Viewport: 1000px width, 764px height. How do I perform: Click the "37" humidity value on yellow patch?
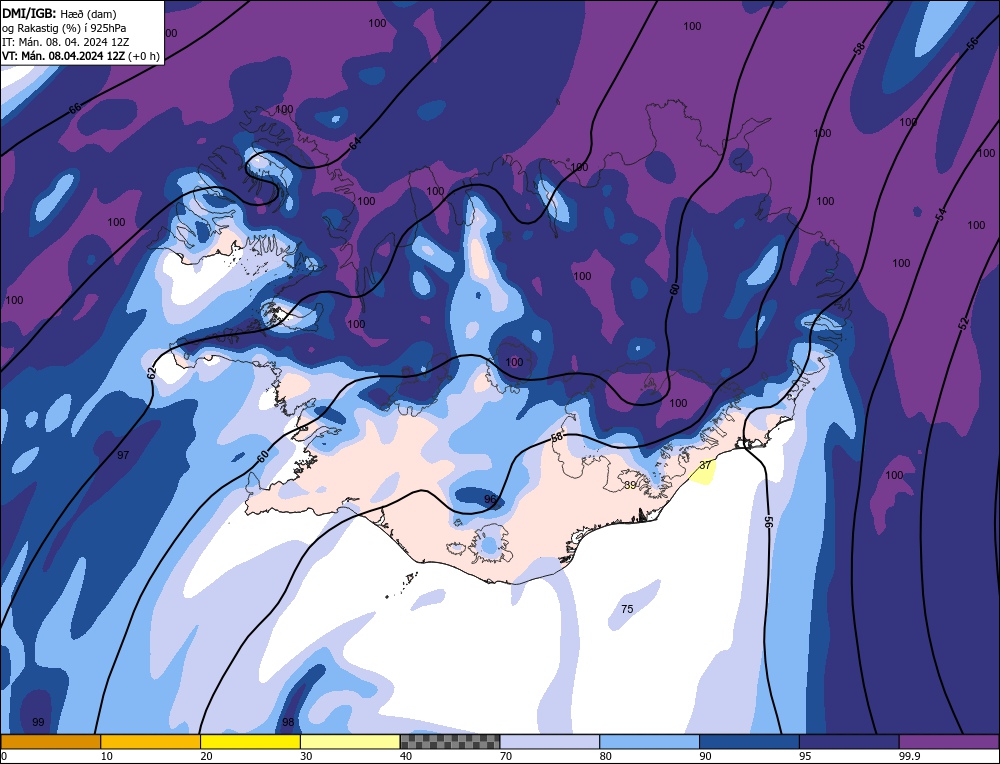point(705,465)
